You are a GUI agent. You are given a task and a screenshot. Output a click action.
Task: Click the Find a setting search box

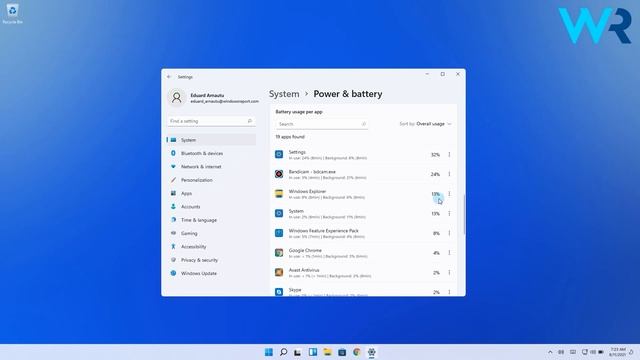(x=211, y=121)
